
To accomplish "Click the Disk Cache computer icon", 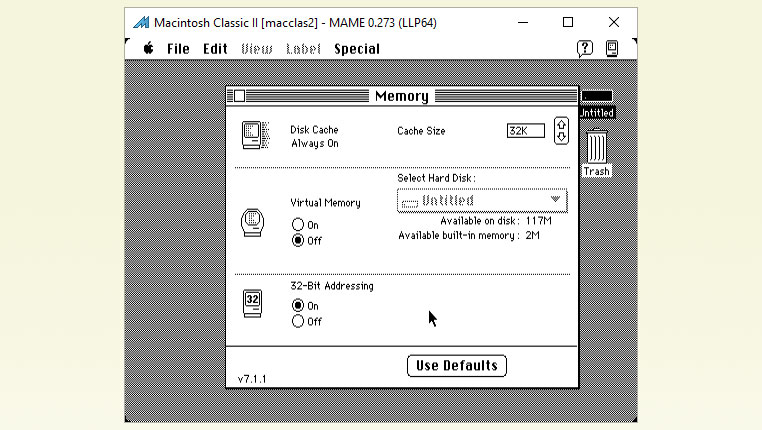I will (x=255, y=135).
